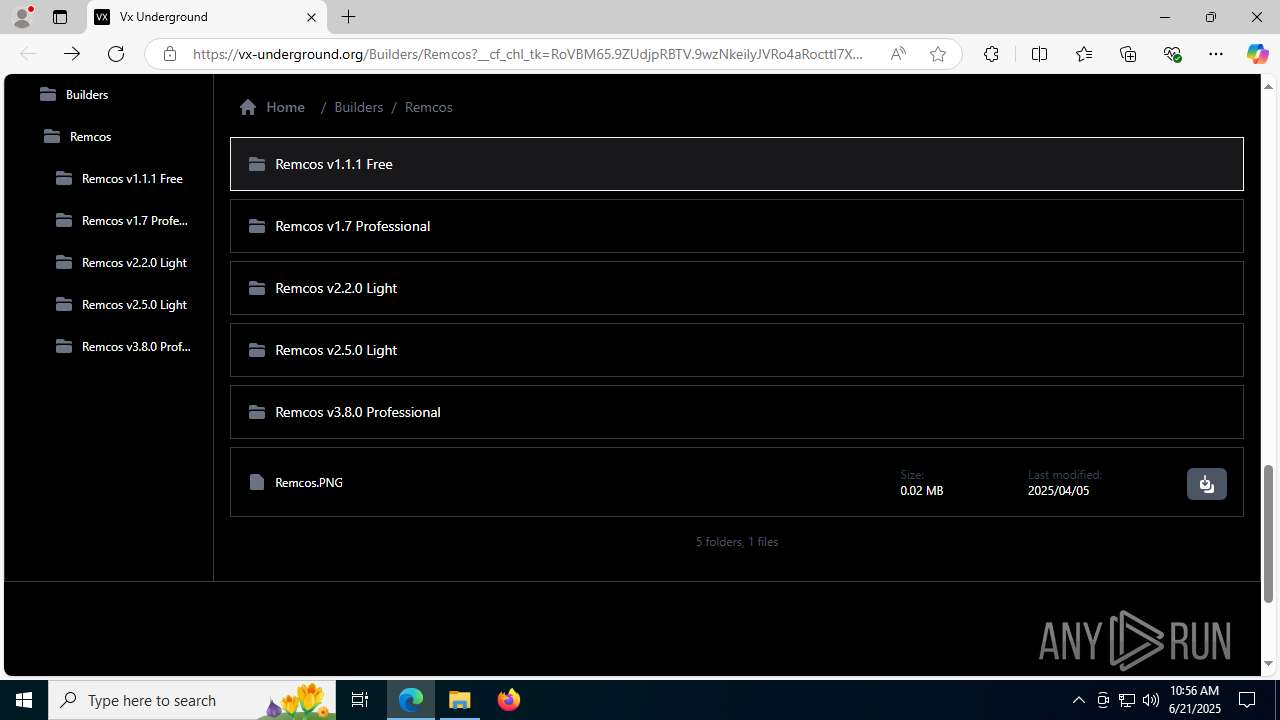Open Remcos v3.8.0 Professional folder in main list
This screenshot has width=1280, height=720.
tap(737, 412)
